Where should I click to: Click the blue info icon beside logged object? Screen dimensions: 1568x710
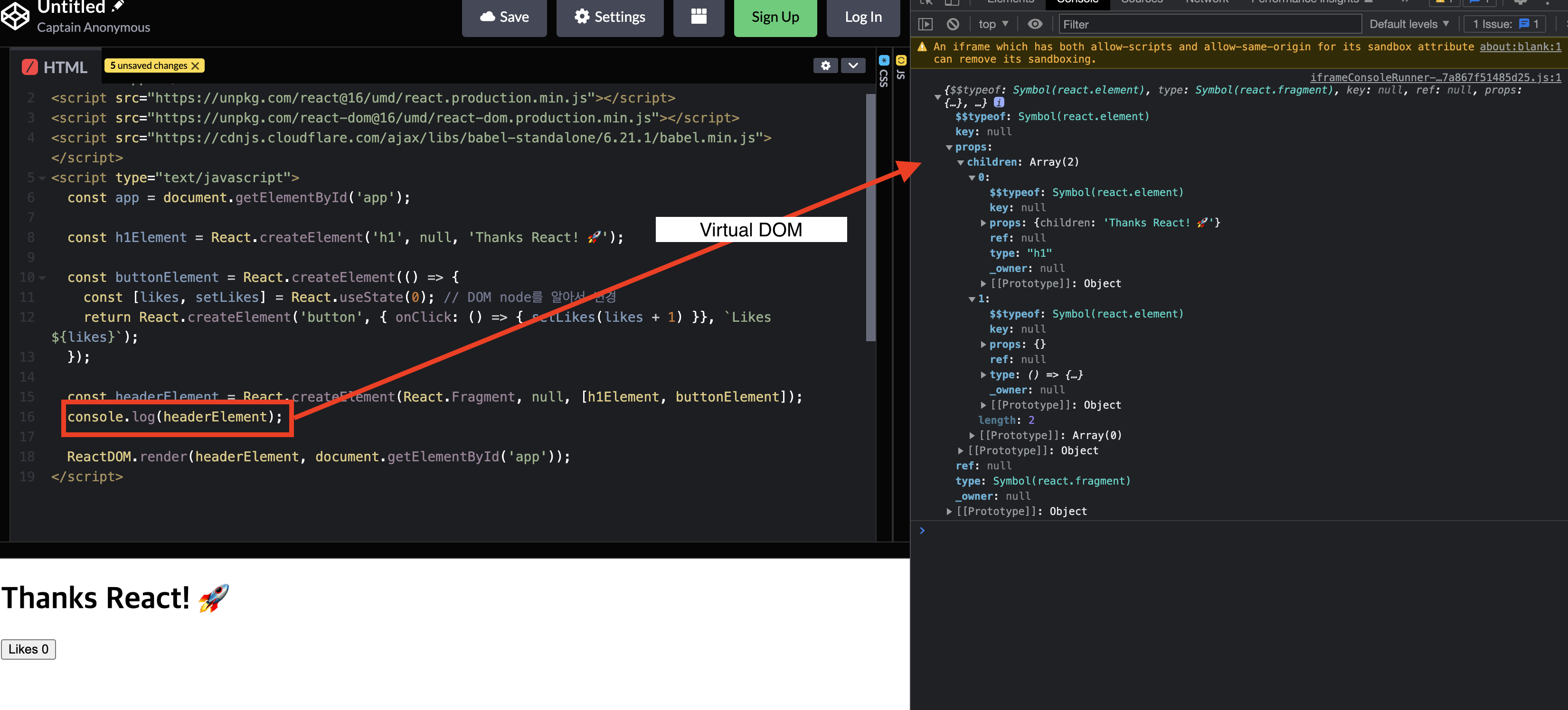tap(999, 102)
